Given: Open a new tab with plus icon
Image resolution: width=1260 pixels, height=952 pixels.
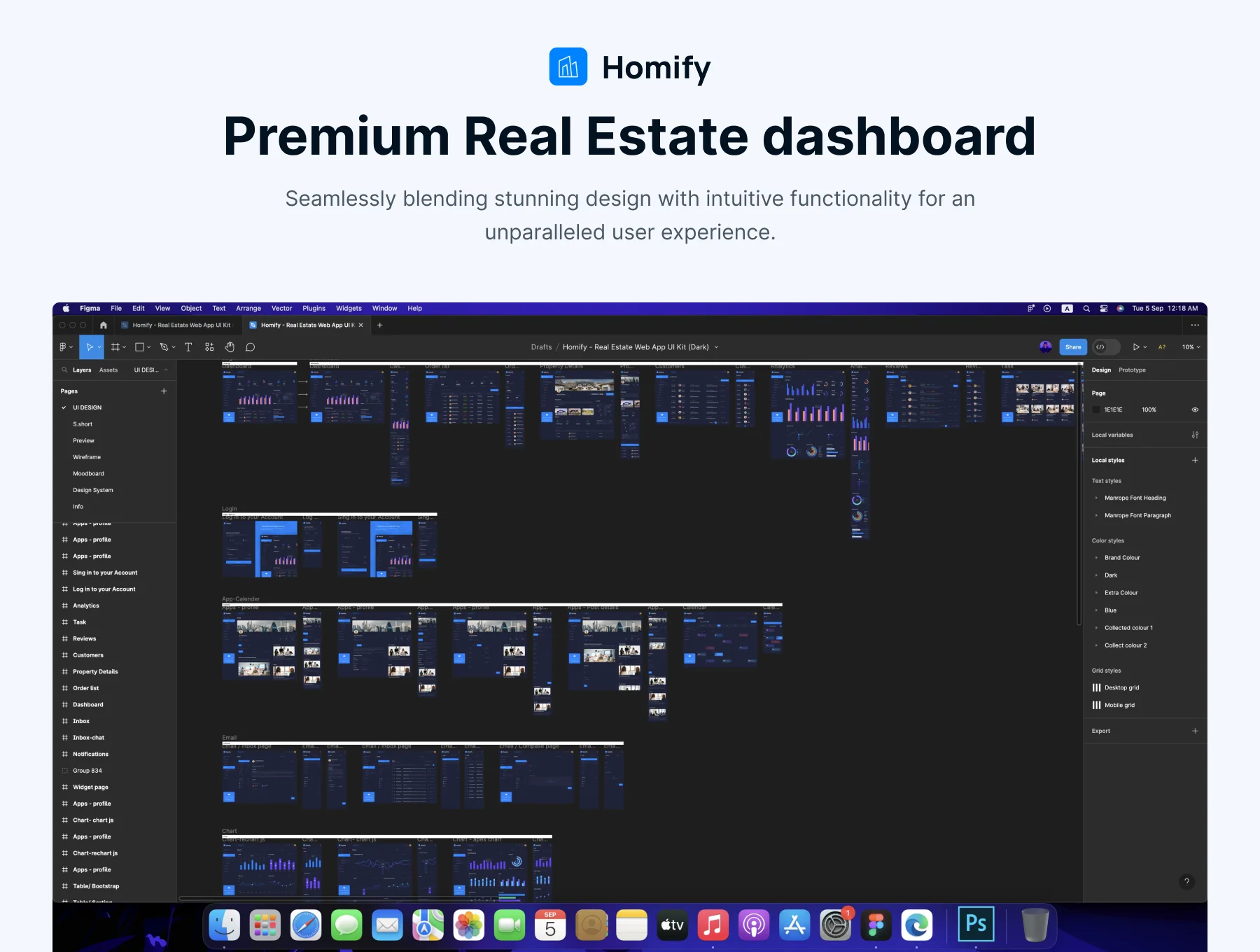Looking at the screenshot, I should coord(380,325).
